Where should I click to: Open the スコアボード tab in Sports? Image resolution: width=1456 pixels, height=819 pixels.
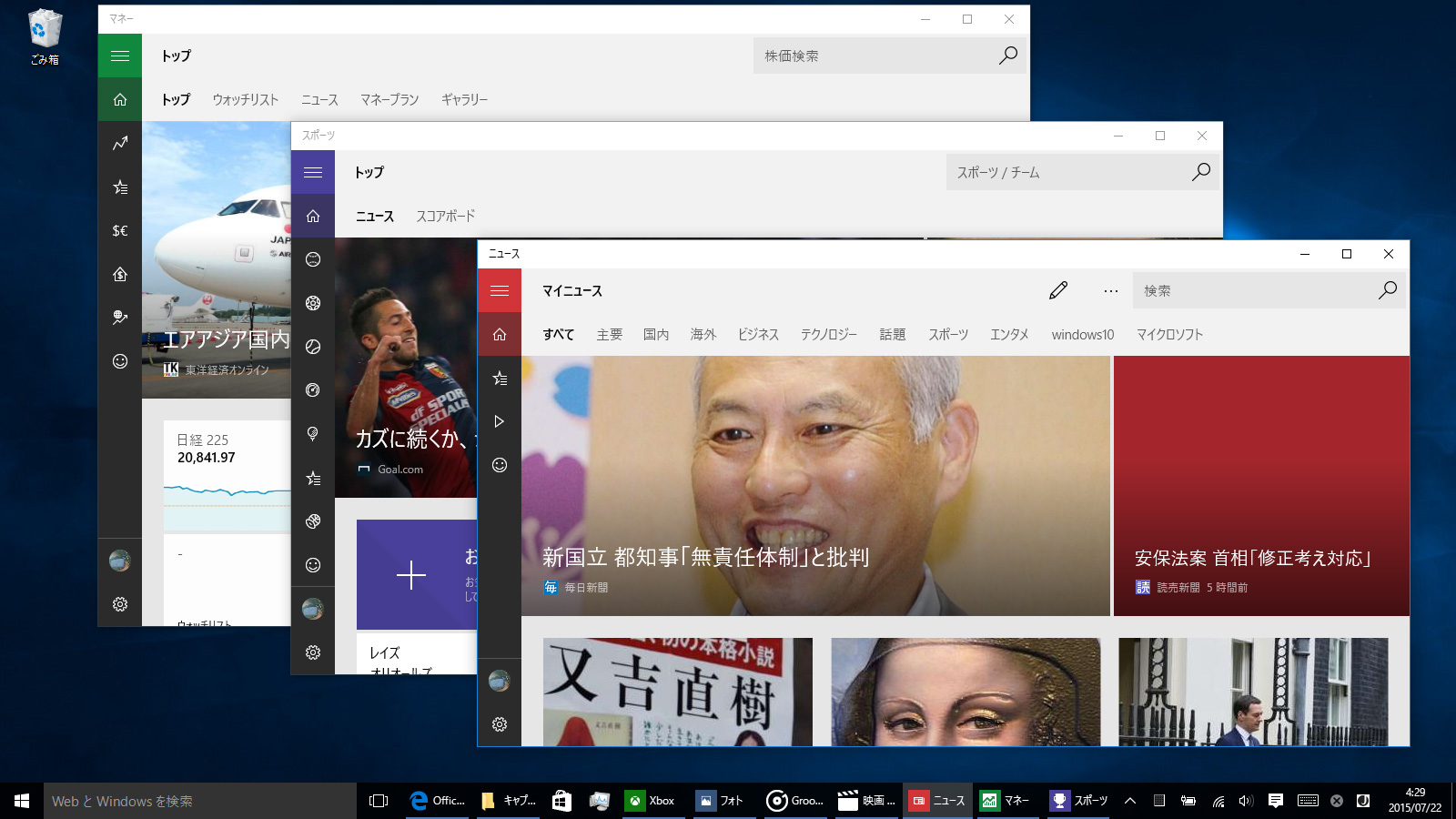click(x=445, y=217)
